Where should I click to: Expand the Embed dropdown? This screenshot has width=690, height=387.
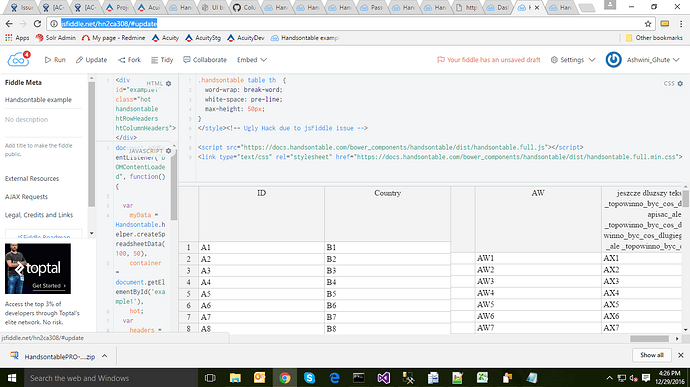[x=252, y=59]
